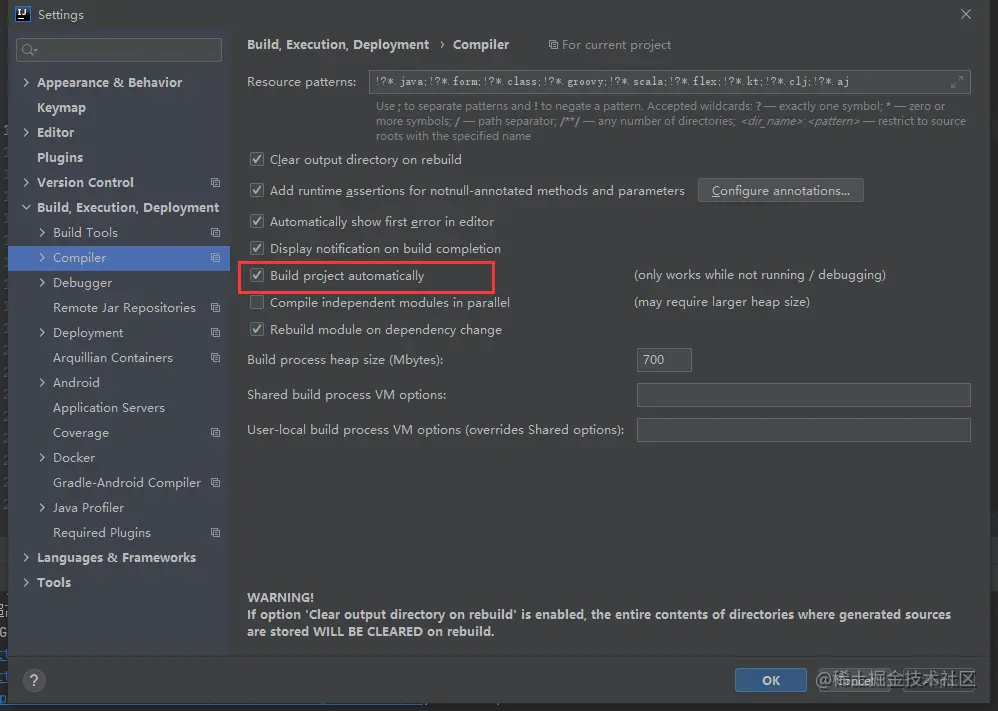Collapse Build, Execution, Deployment section
The image size is (998, 711).
coord(26,208)
